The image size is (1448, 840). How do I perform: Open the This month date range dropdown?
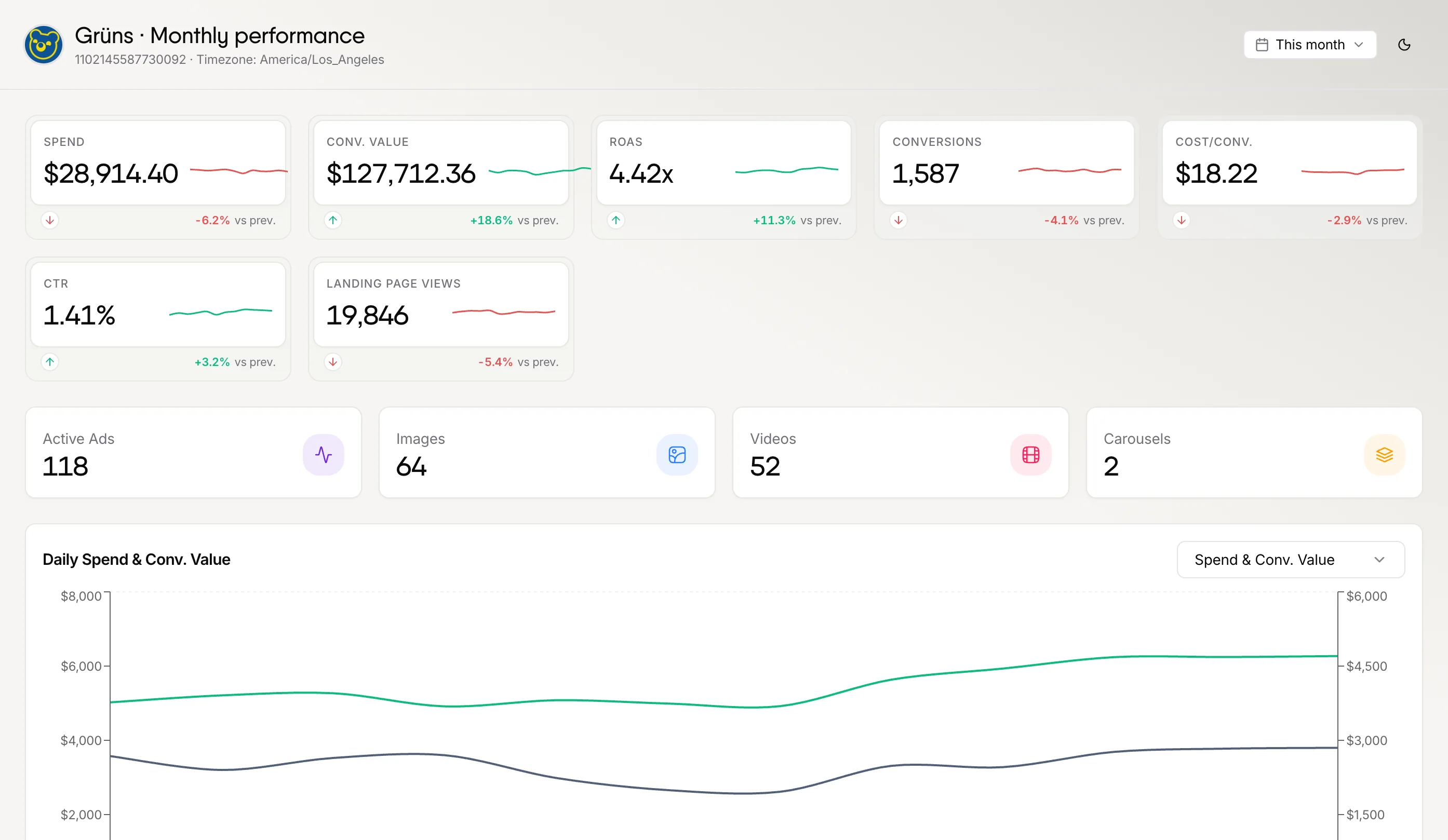point(1309,45)
